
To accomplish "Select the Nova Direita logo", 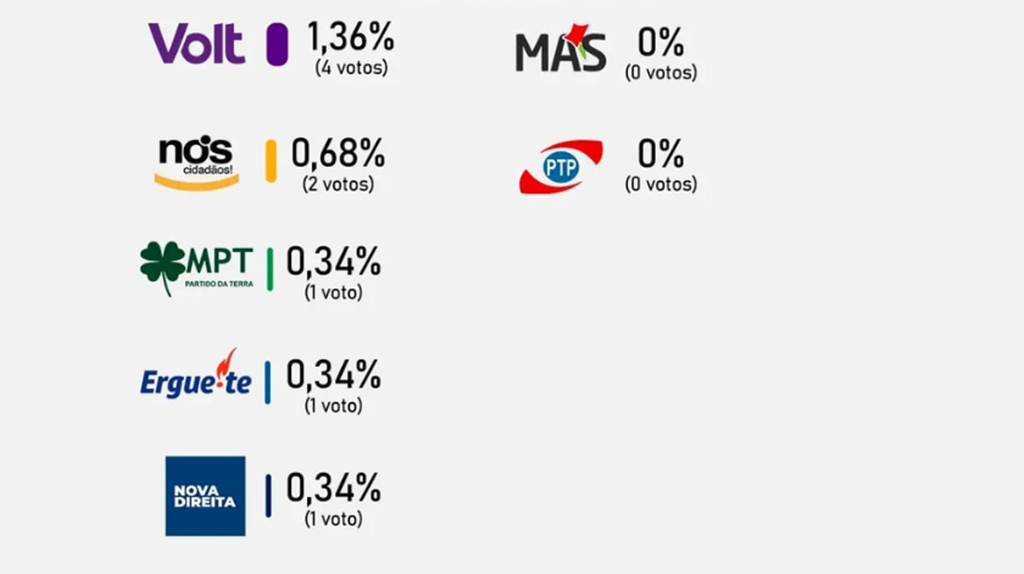I will pos(205,496).
